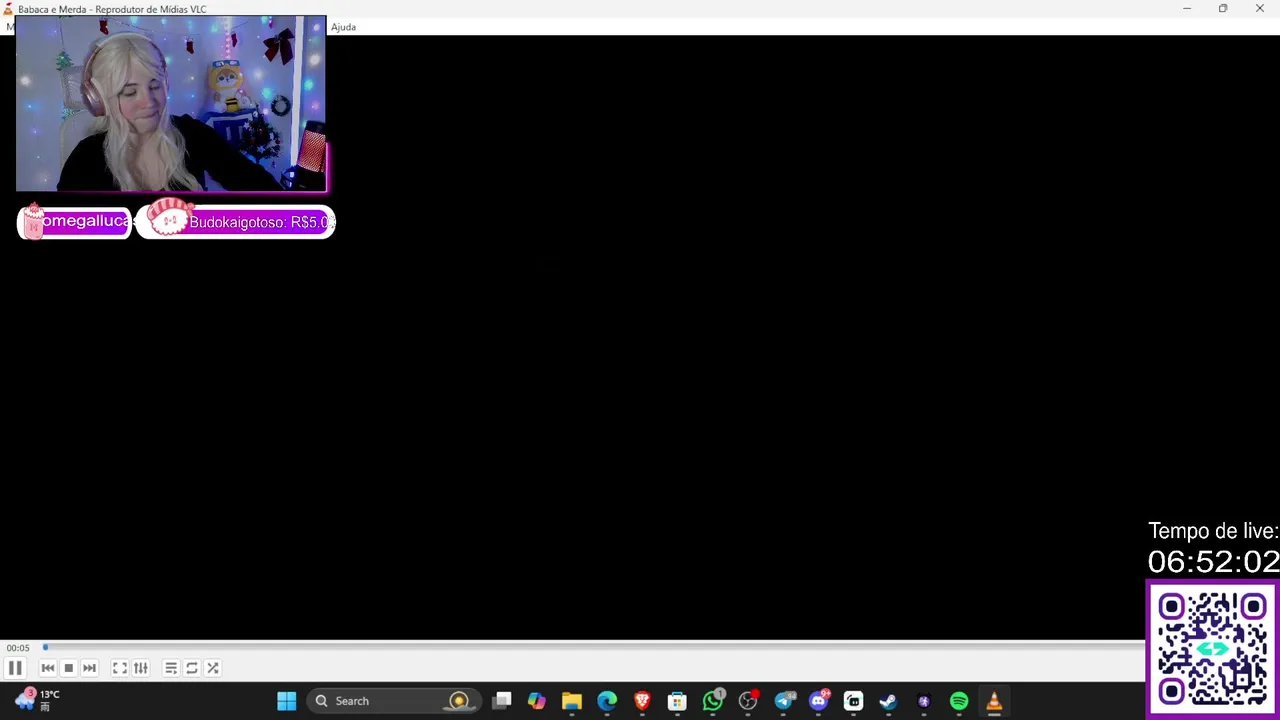Toggle random shuffle playback
Screen dimensions: 1280x720
[213, 668]
